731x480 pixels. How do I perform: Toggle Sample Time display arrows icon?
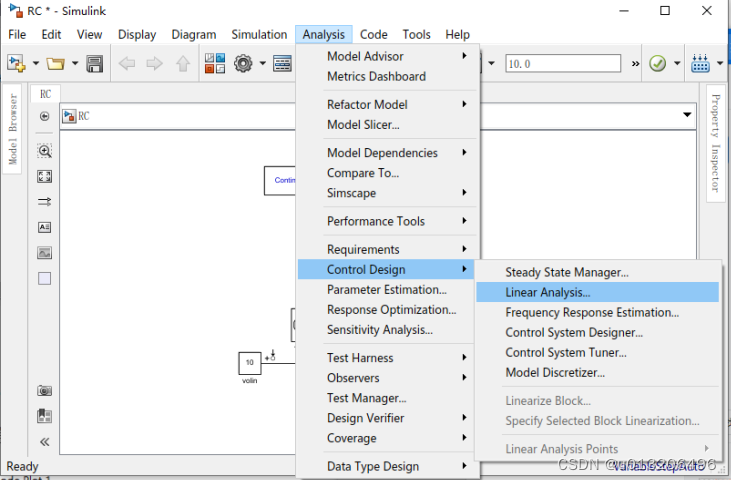(x=44, y=202)
